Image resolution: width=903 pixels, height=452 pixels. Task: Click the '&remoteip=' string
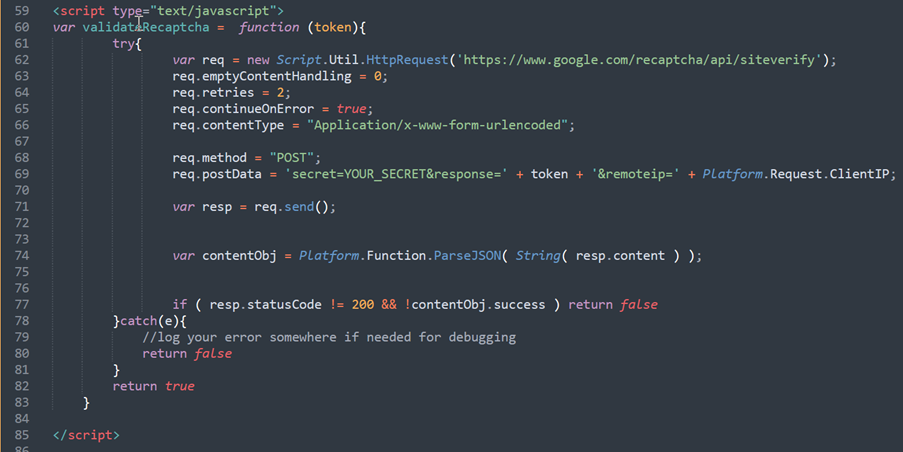coord(635,174)
